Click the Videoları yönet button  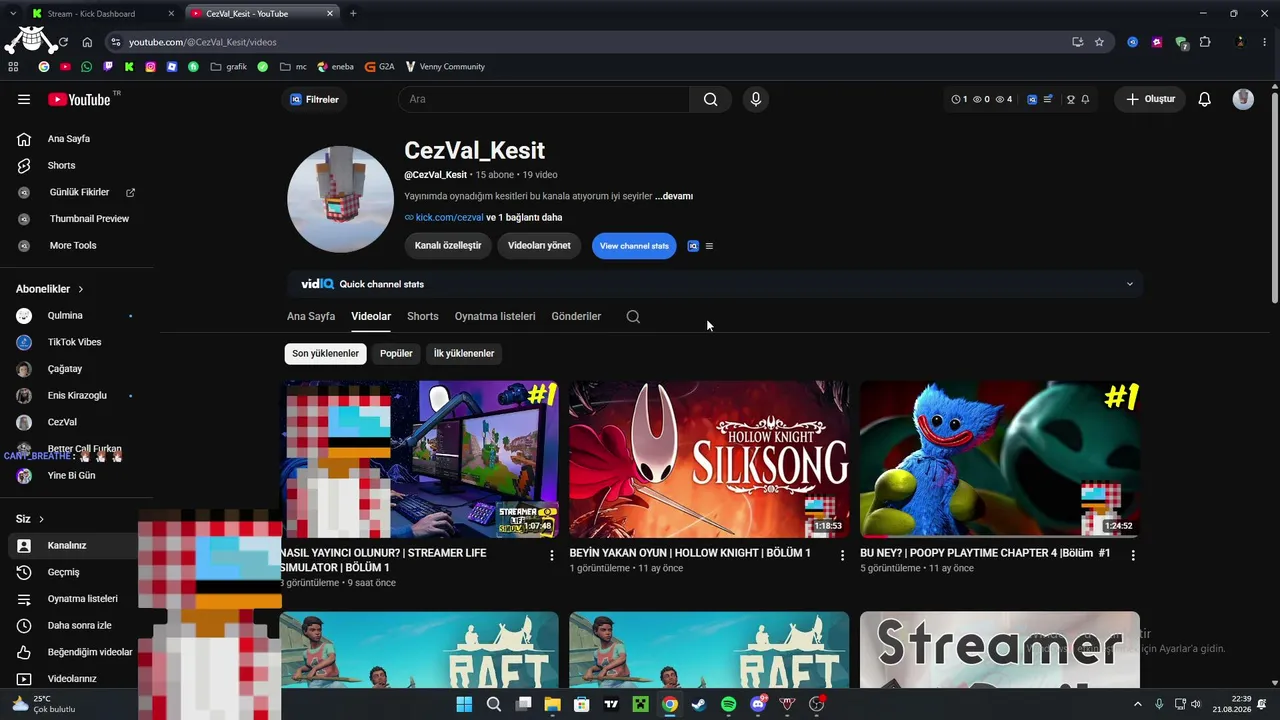tap(539, 246)
